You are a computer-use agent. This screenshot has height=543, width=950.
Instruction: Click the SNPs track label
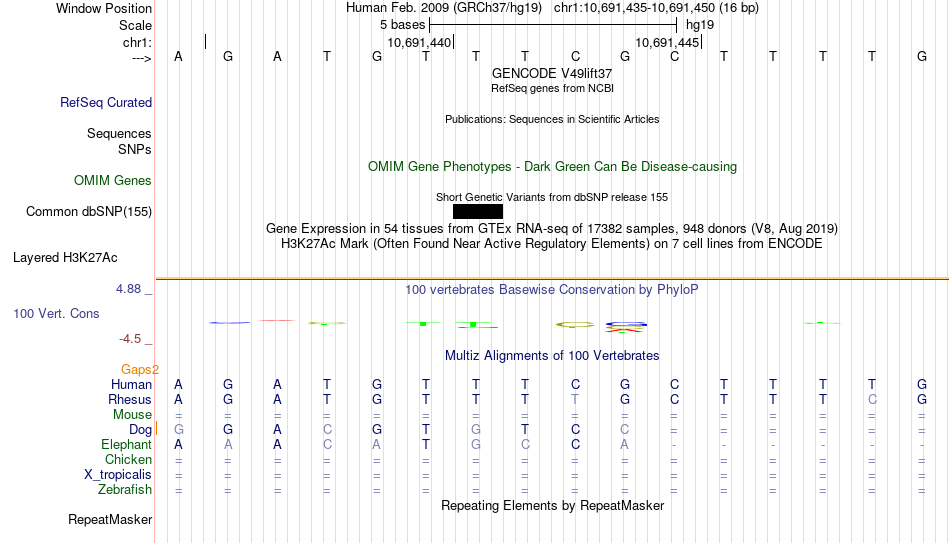(135, 149)
